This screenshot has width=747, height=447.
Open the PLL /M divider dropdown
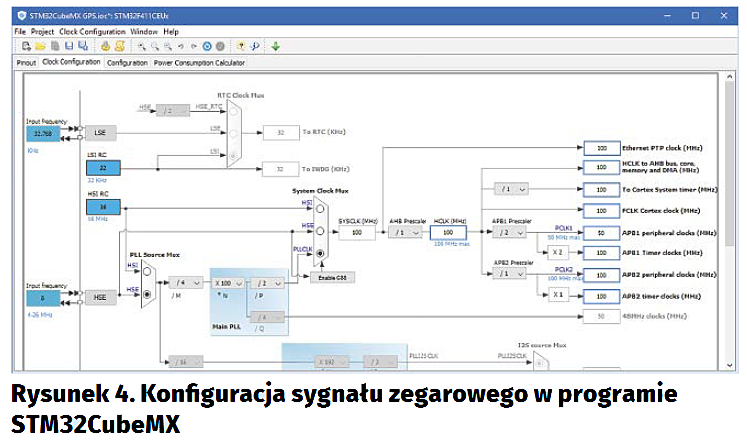point(185,283)
